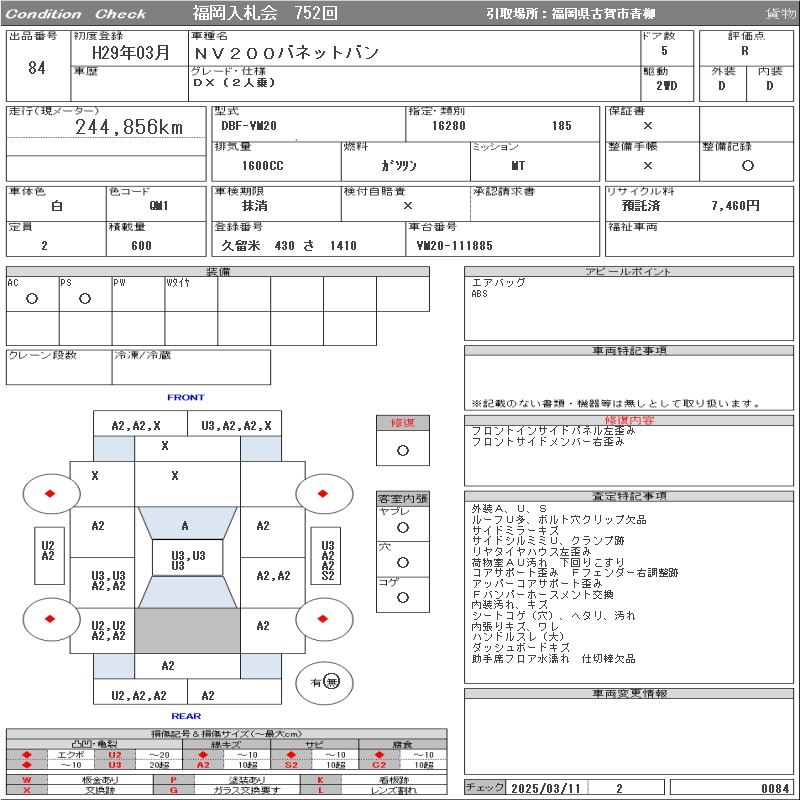Toggle the ヤブレ interior damage circle
Image resolution: width=800 pixels, height=800 pixels.
point(403,527)
